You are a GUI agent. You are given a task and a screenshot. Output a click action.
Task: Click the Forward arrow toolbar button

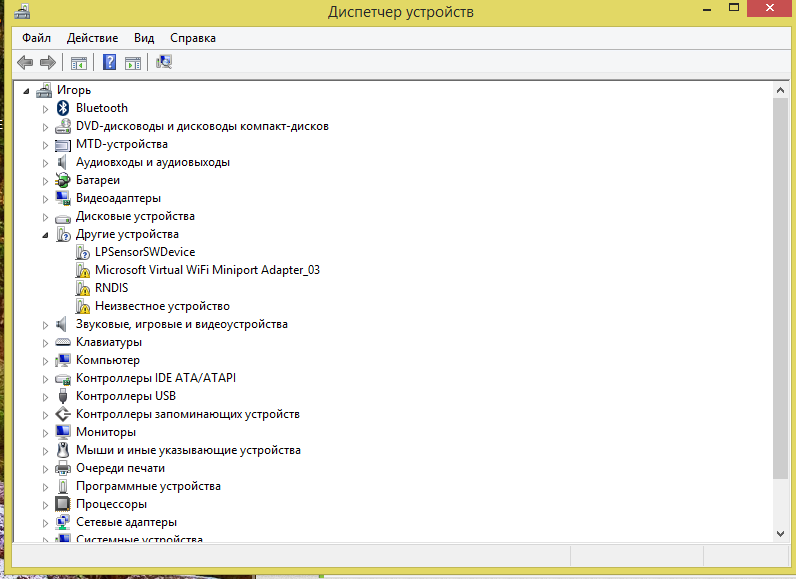click(x=46, y=63)
